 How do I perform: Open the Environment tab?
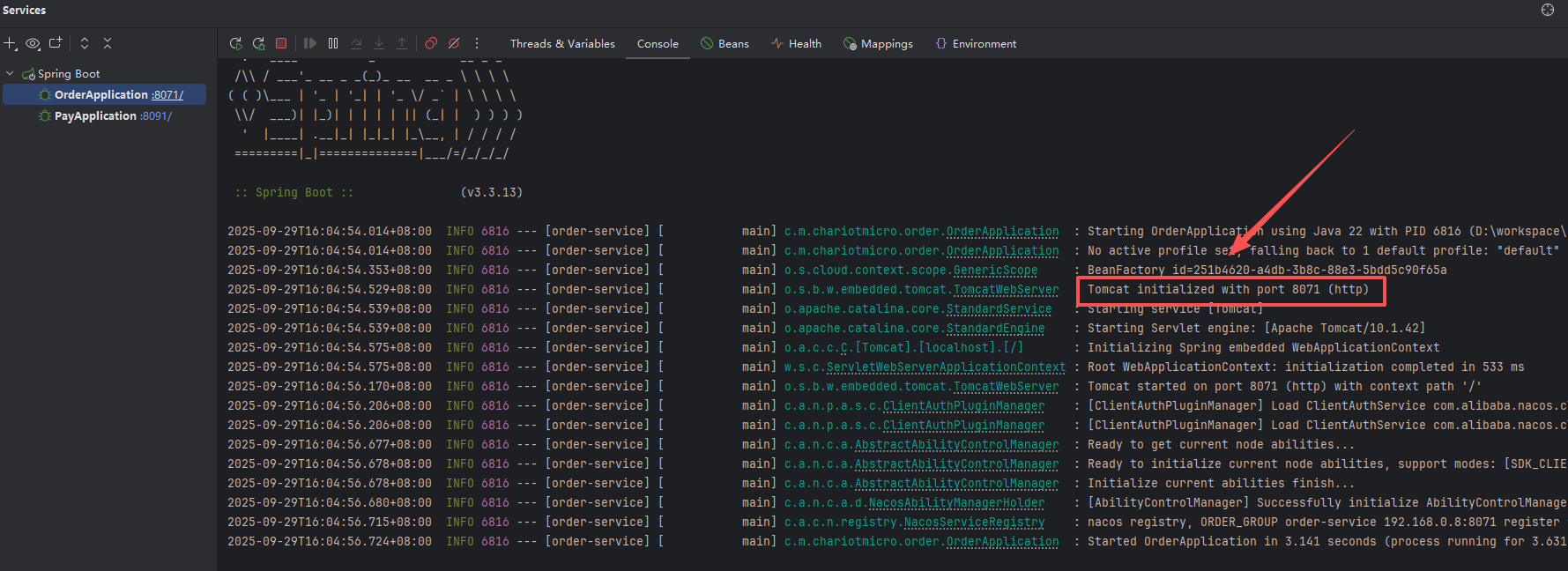coord(976,43)
